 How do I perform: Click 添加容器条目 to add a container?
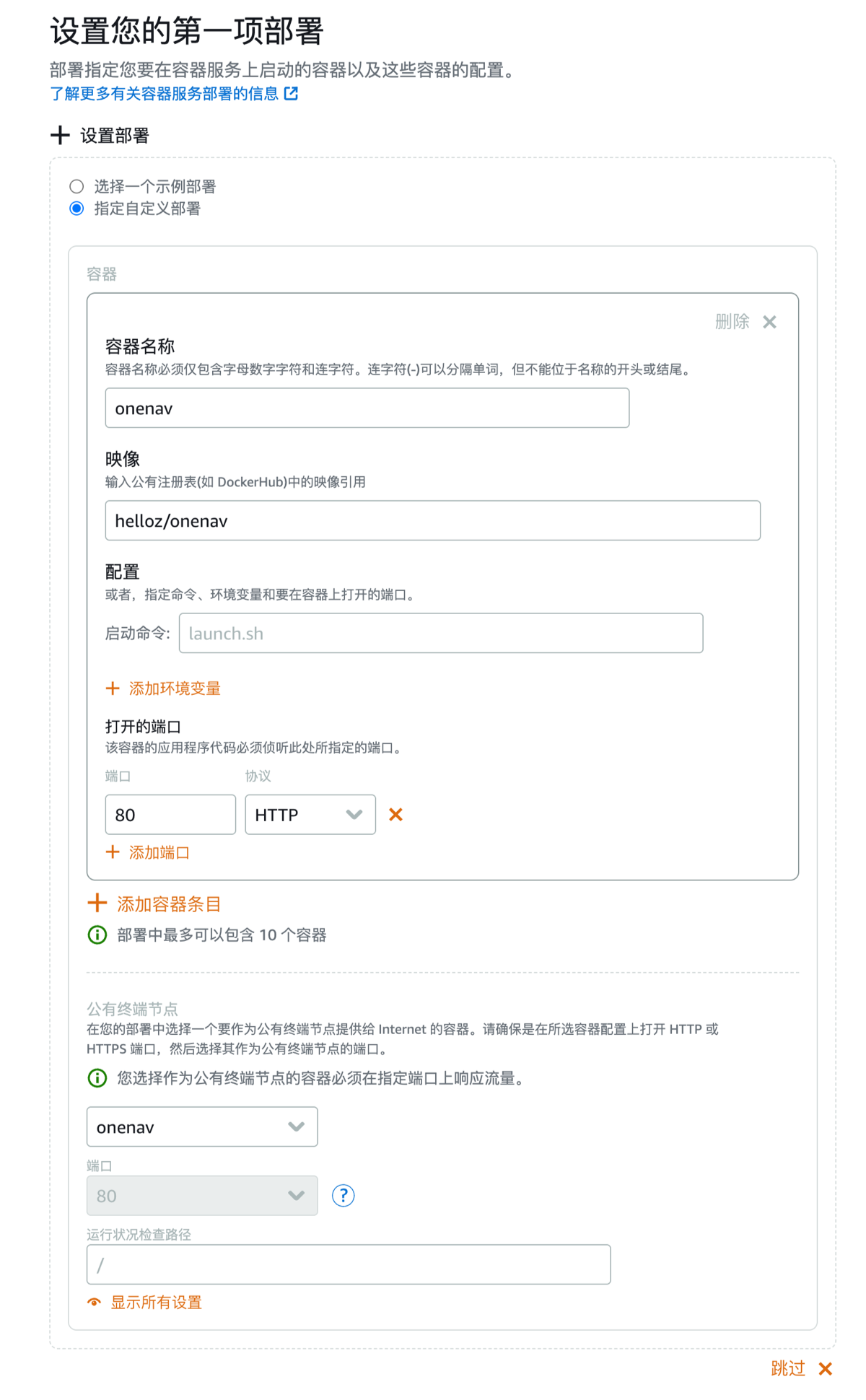169,904
